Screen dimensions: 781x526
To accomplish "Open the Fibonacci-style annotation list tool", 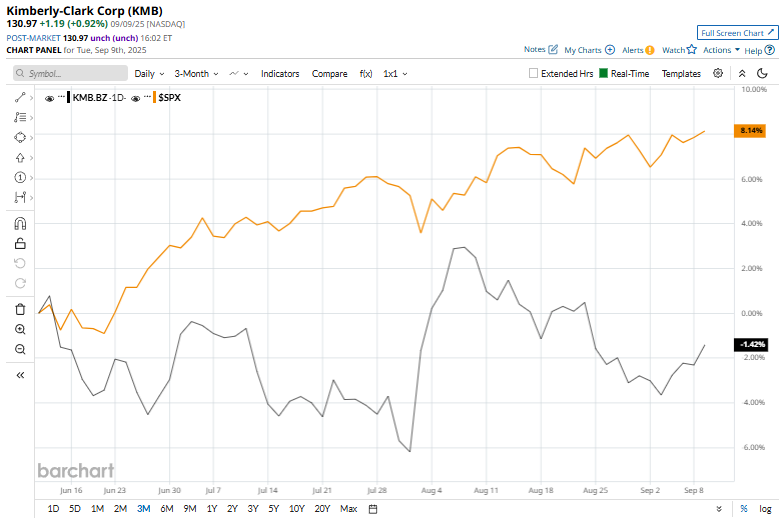I will coord(20,118).
